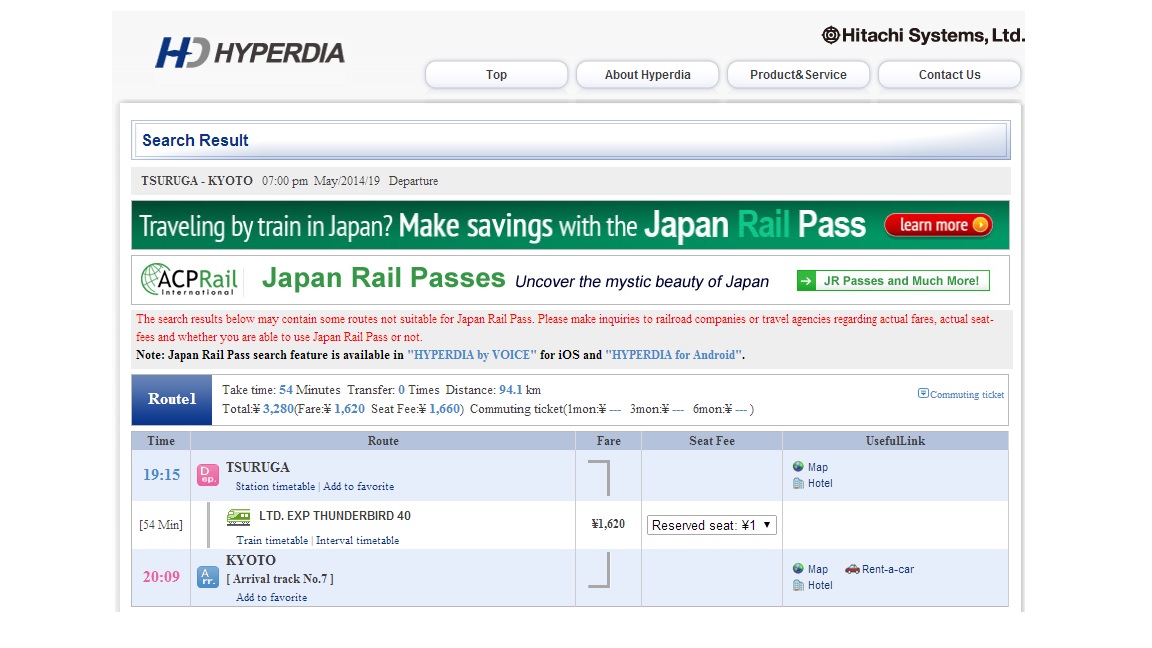
Task: Click the Japan Rail Pass learn more button
Action: pos(938,225)
